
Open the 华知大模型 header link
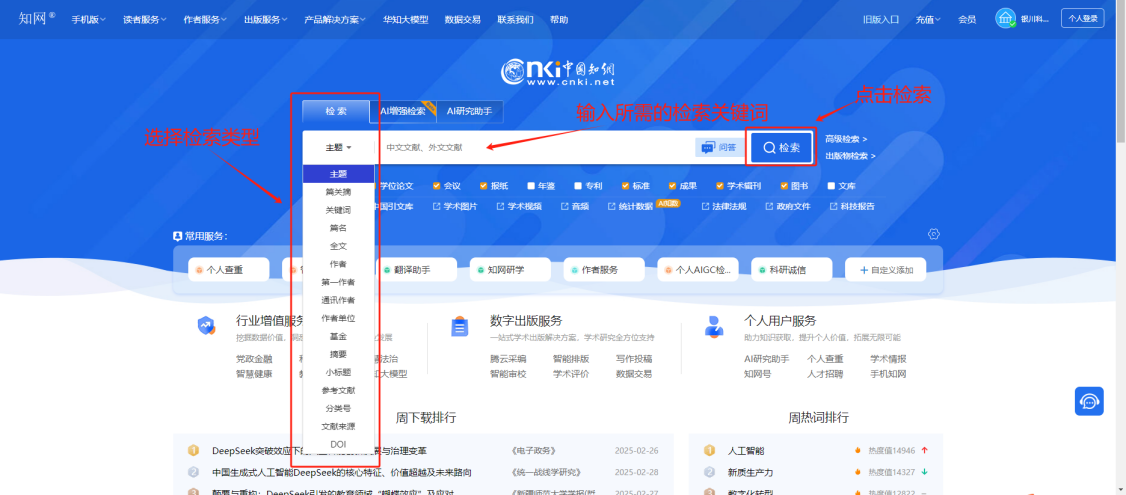pos(406,19)
